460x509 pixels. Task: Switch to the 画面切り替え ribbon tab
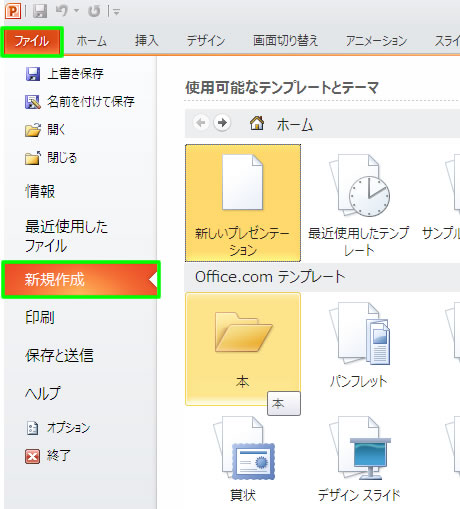click(x=285, y=41)
